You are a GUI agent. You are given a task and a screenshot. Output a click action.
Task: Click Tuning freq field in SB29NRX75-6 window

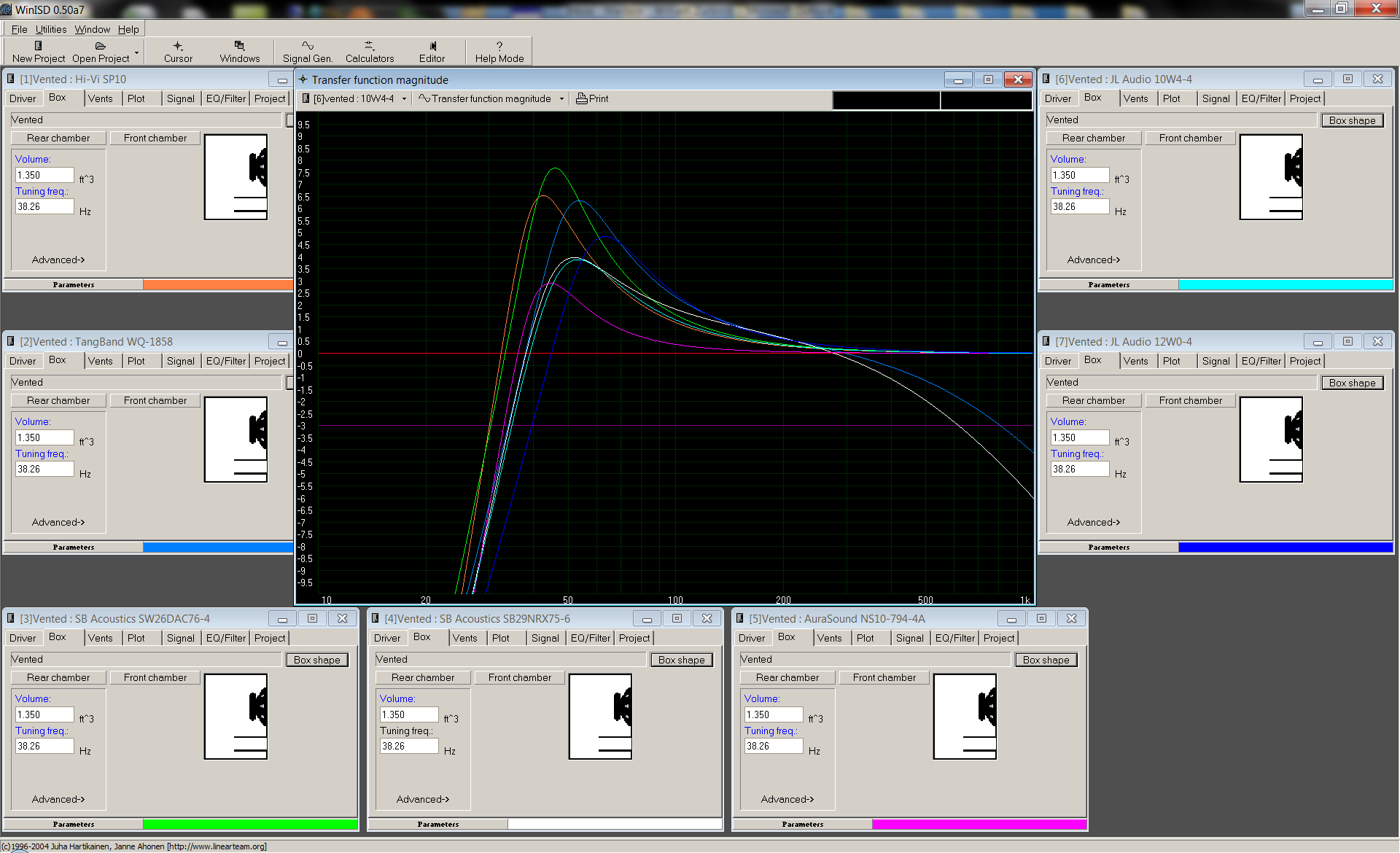[x=409, y=746]
